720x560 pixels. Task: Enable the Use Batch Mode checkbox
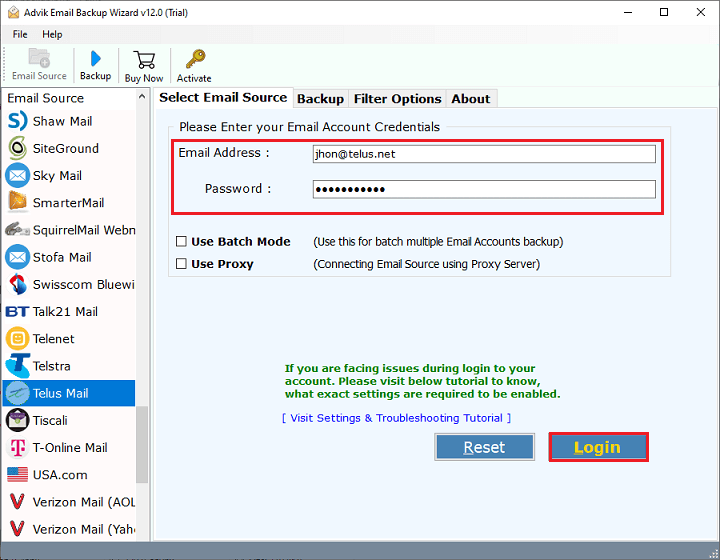181,241
